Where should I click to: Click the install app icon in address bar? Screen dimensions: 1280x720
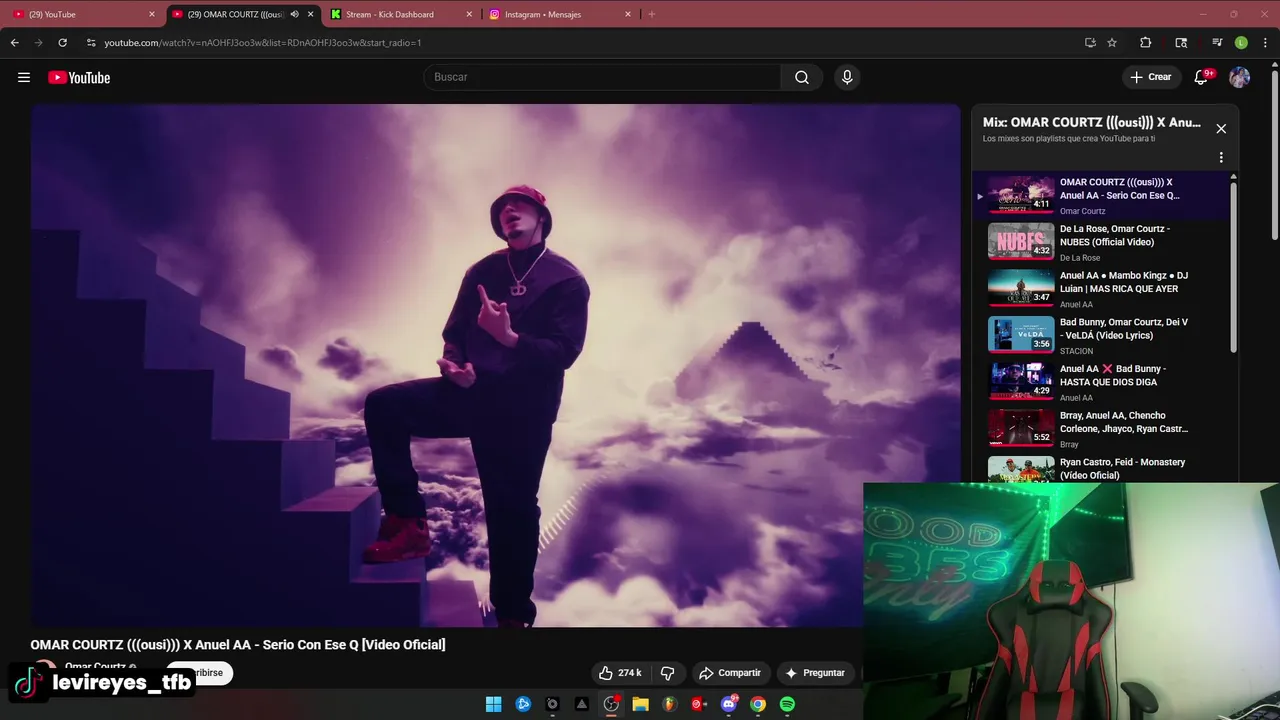(1090, 43)
